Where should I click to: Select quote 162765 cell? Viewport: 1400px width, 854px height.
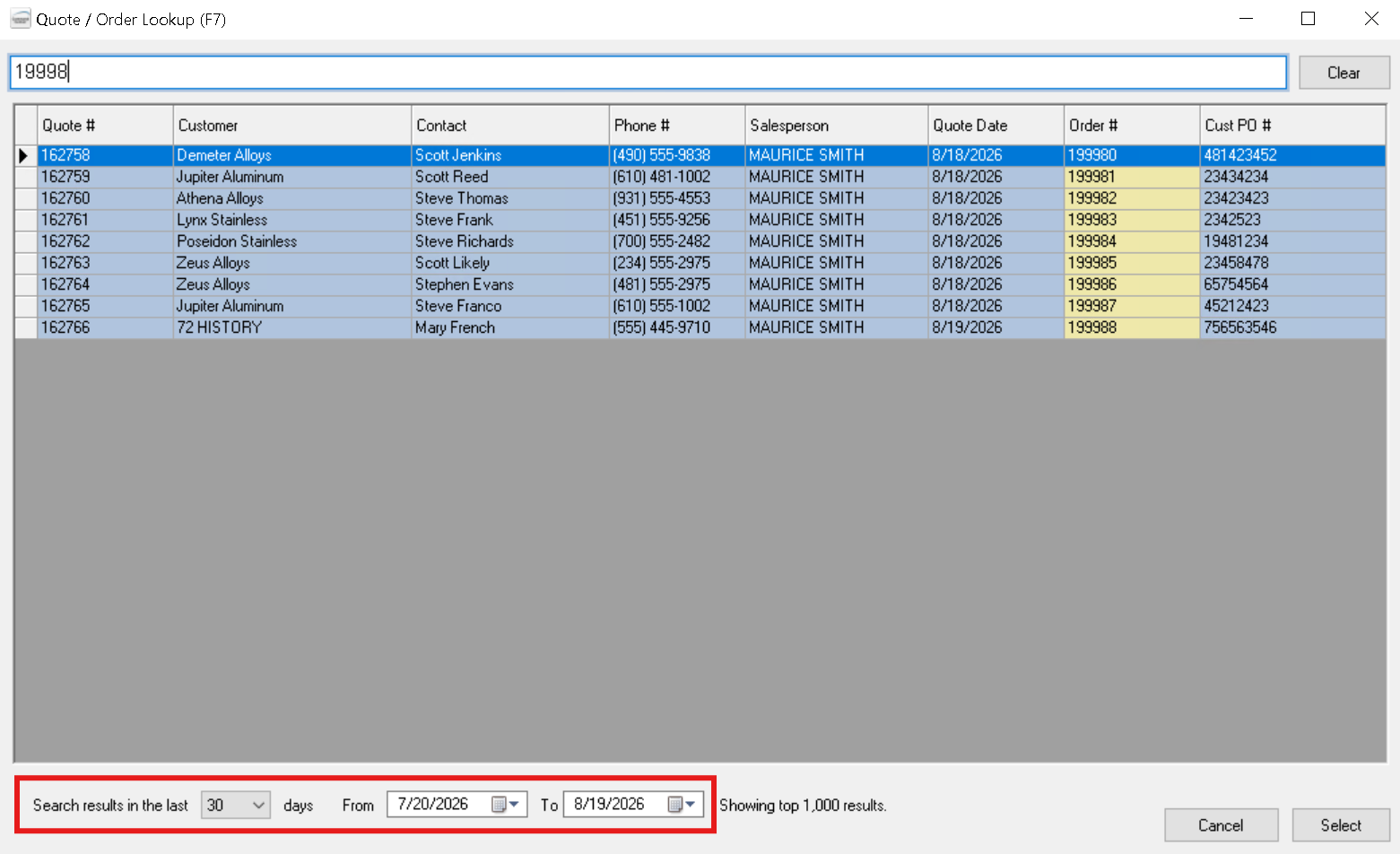tap(105, 306)
